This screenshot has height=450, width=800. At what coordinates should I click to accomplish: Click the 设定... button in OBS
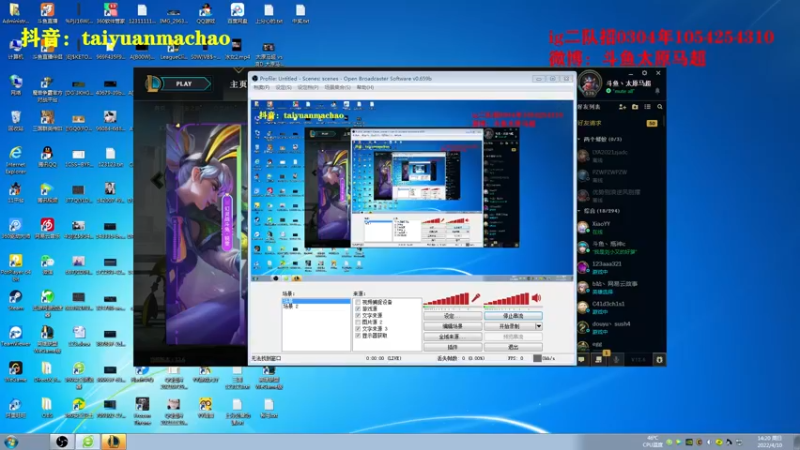tap(452, 316)
